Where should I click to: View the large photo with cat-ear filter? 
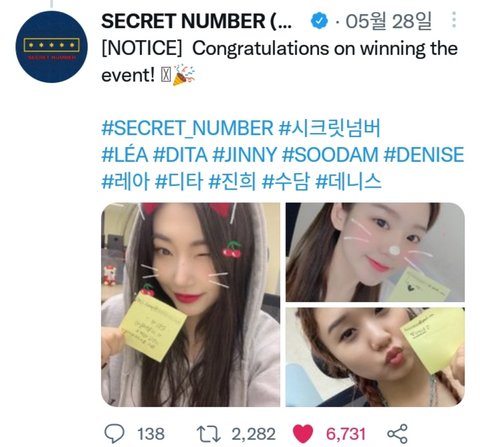tap(191, 305)
